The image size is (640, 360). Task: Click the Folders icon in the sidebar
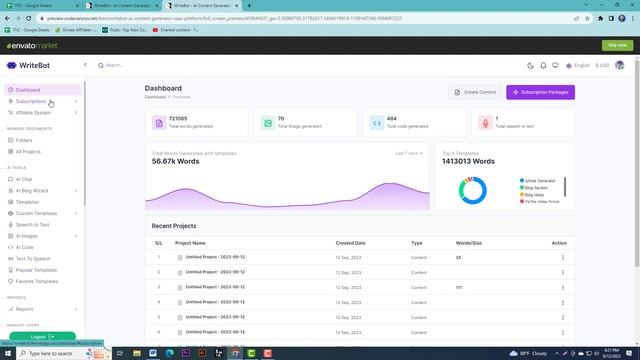click(x=11, y=140)
